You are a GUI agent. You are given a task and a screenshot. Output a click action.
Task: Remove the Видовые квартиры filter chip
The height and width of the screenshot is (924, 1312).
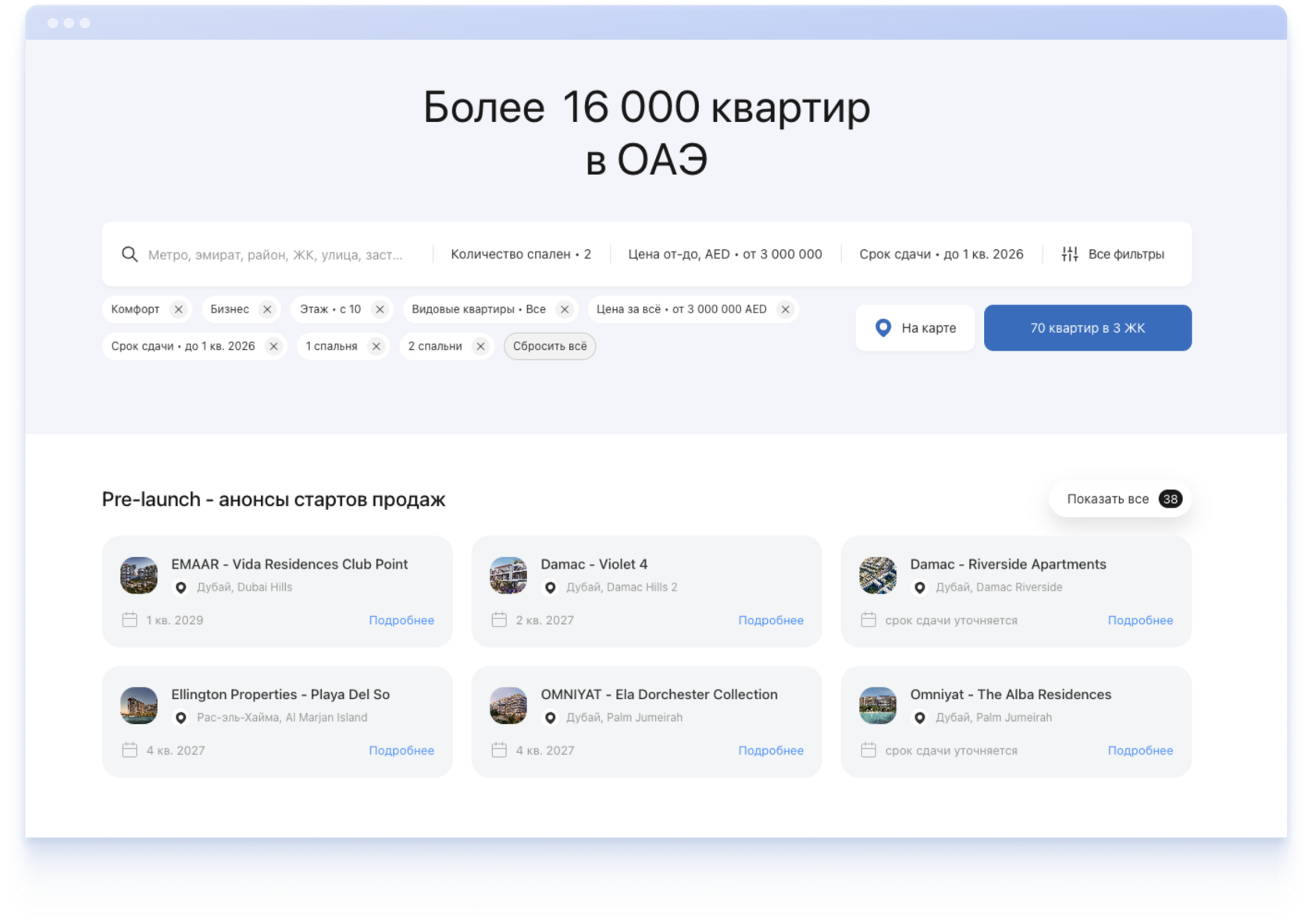[565, 309]
